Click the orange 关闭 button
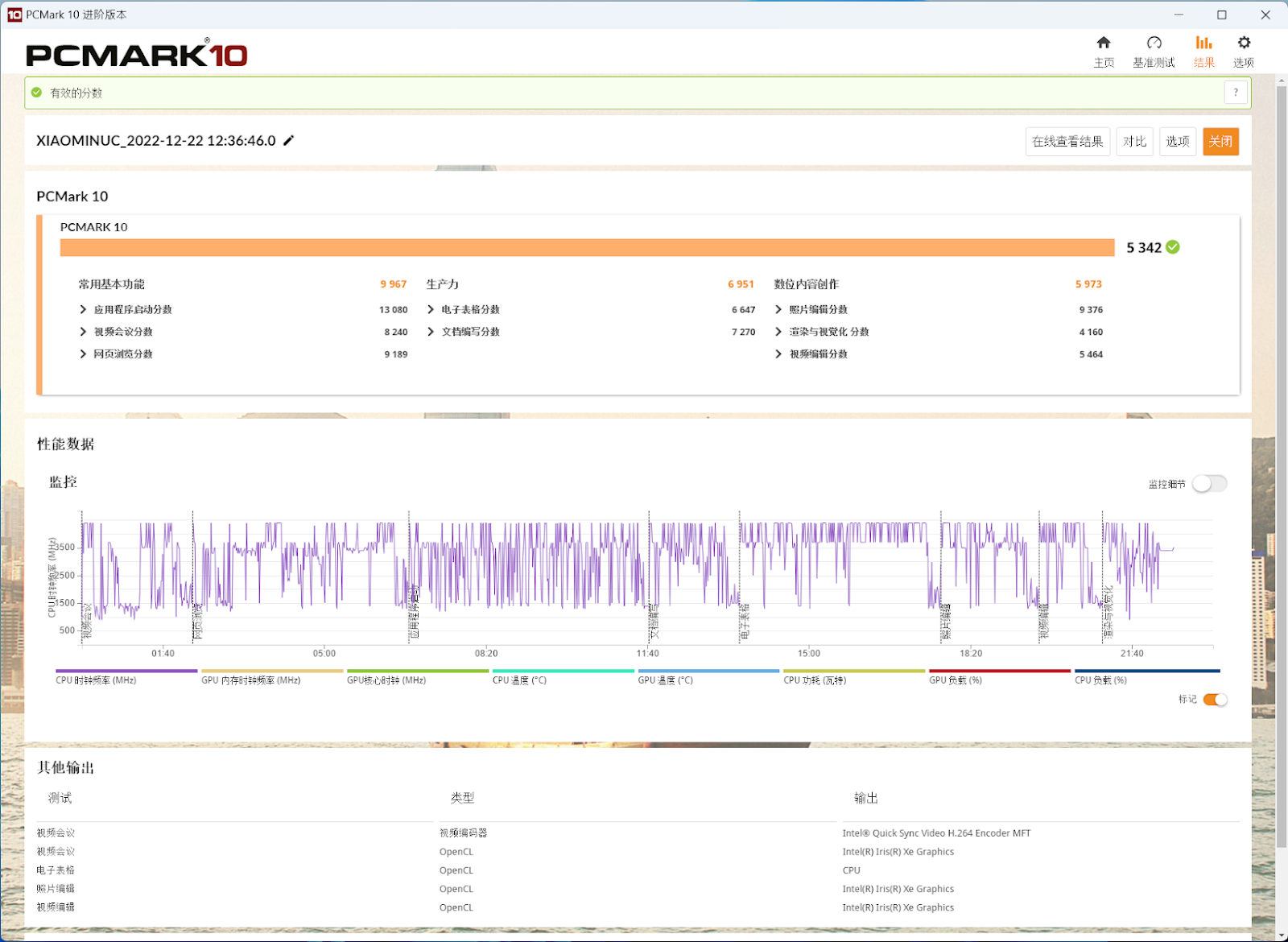Viewport: 1288px width, 942px height. point(1220,142)
